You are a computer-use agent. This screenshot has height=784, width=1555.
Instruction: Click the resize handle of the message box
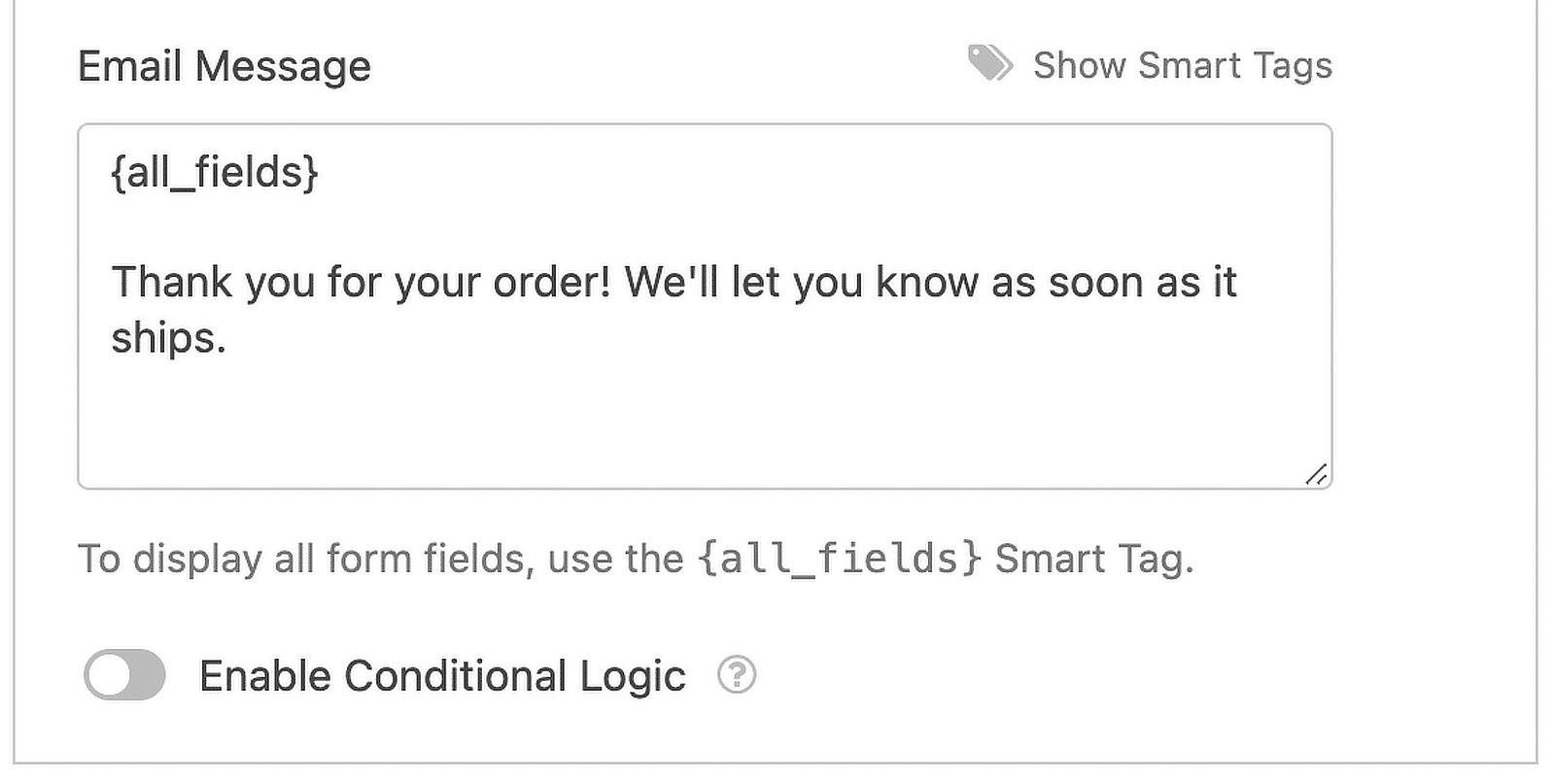[x=1317, y=473]
